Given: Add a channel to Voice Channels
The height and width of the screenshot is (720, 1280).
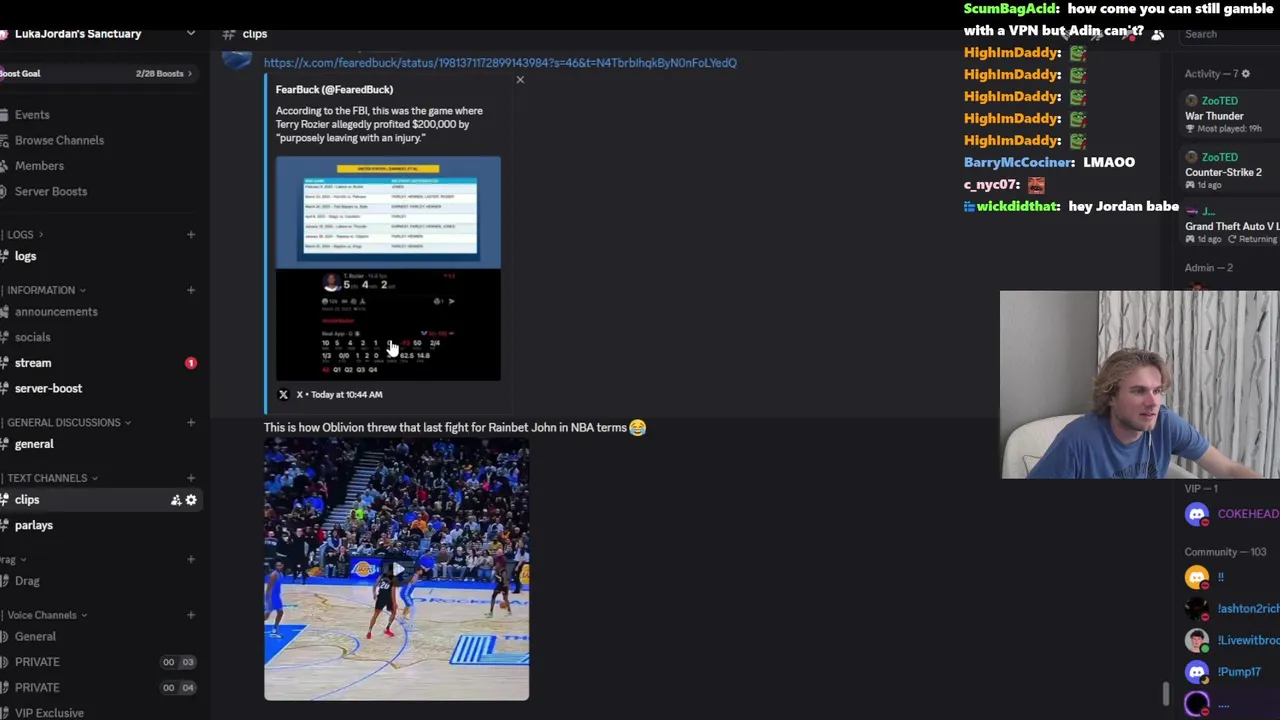Looking at the screenshot, I should click(x=190, y=615).
